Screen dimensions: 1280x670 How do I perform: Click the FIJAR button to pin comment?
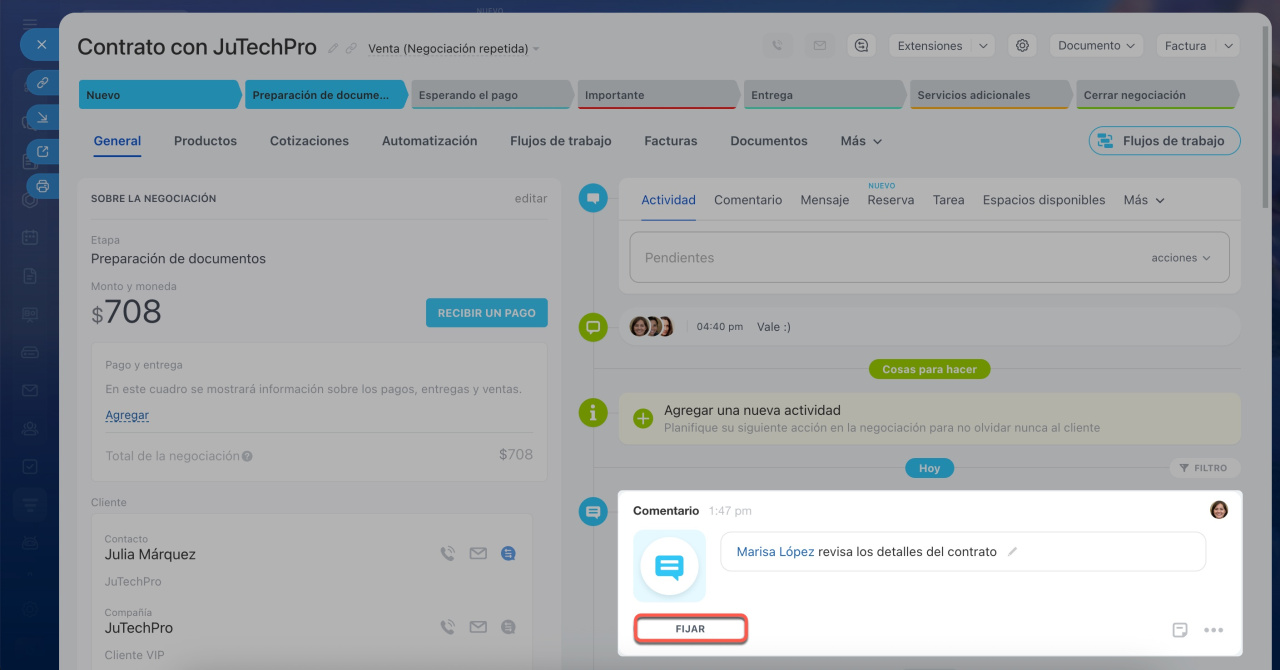click(x=690, y=629)
